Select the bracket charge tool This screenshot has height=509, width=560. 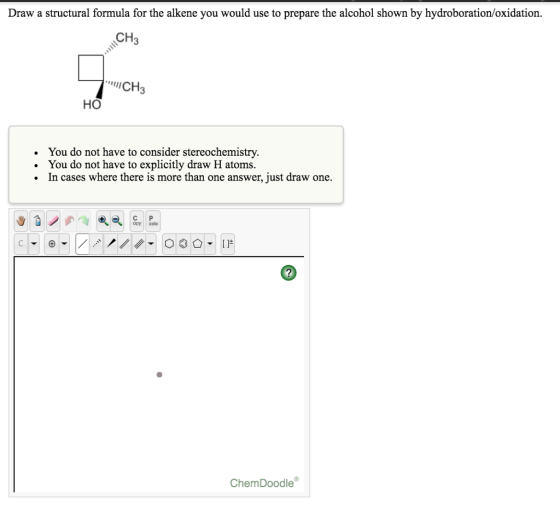point(228,244)
